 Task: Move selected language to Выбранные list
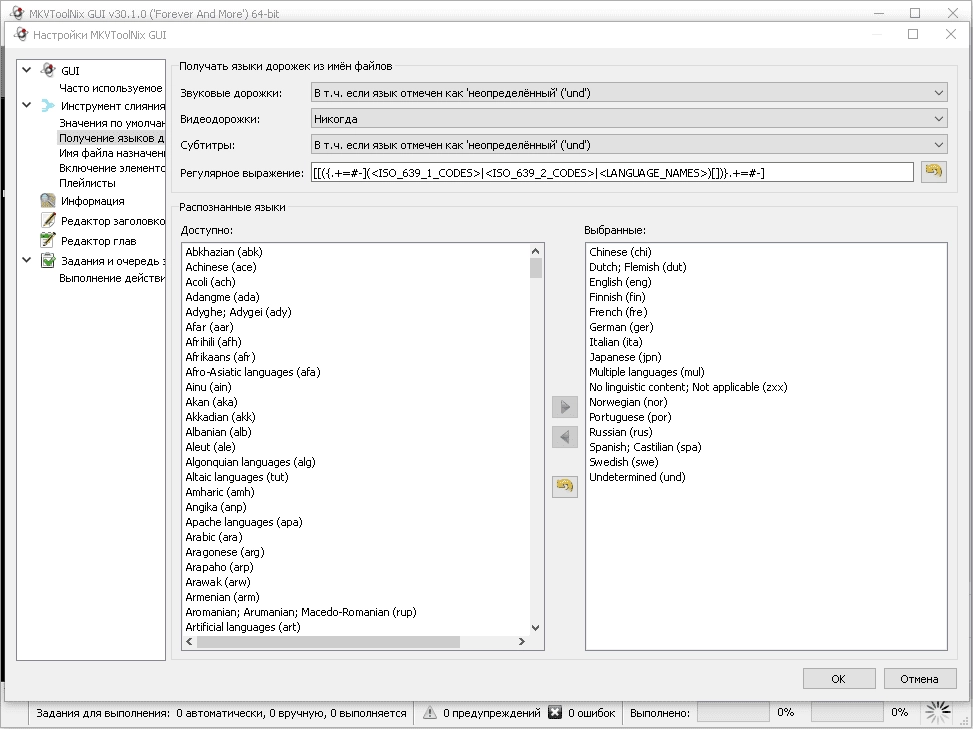tap(565, 407)
